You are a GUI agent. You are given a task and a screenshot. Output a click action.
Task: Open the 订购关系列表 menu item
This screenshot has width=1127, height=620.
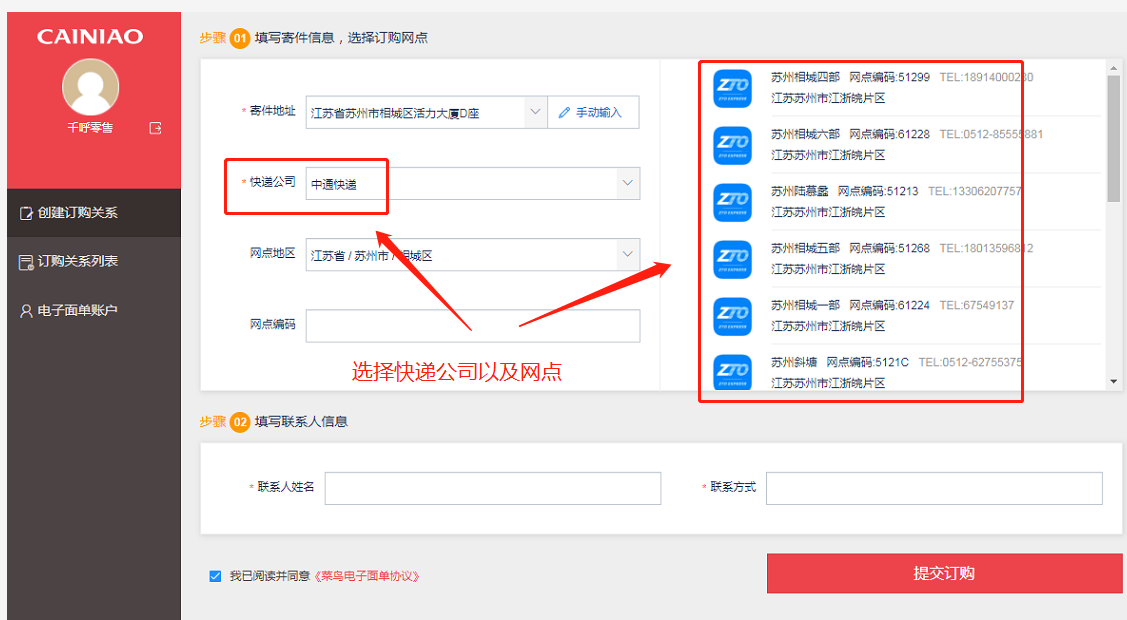[94, 262]
